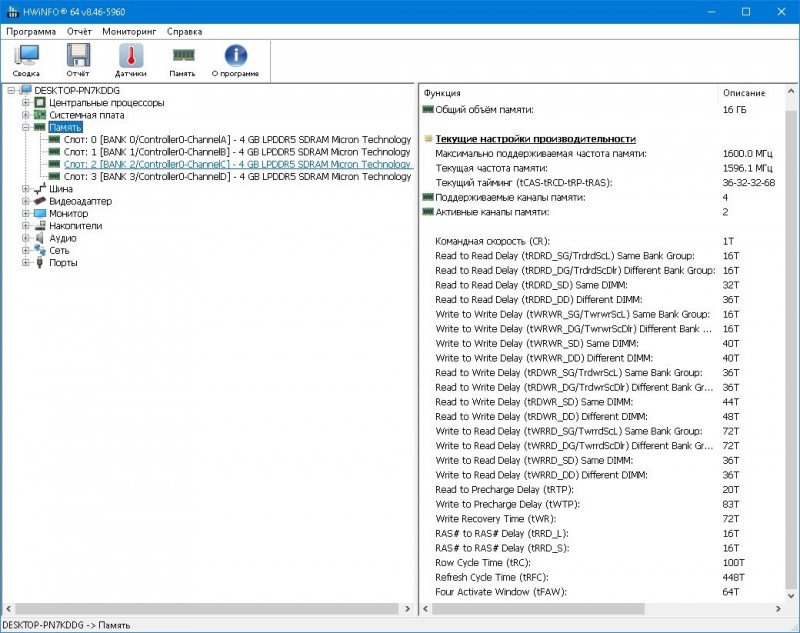
Task: Collapse the Память tree node
Action: point(26,127)
